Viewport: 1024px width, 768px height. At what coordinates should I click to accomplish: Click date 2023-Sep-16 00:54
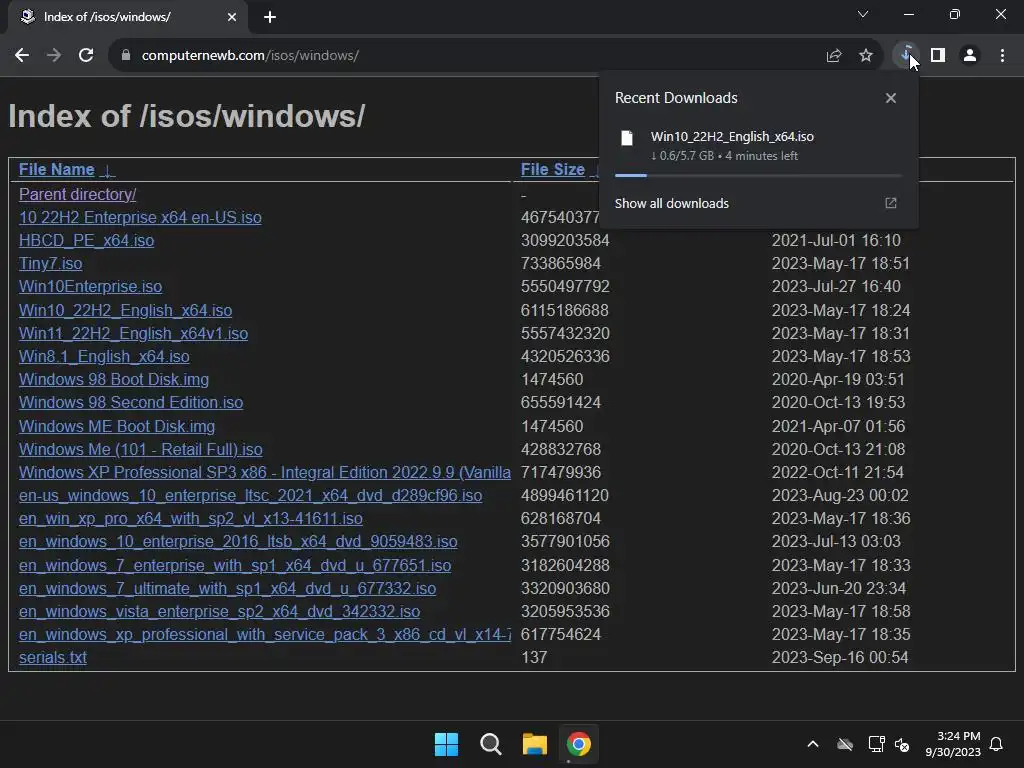click(840, 657)
